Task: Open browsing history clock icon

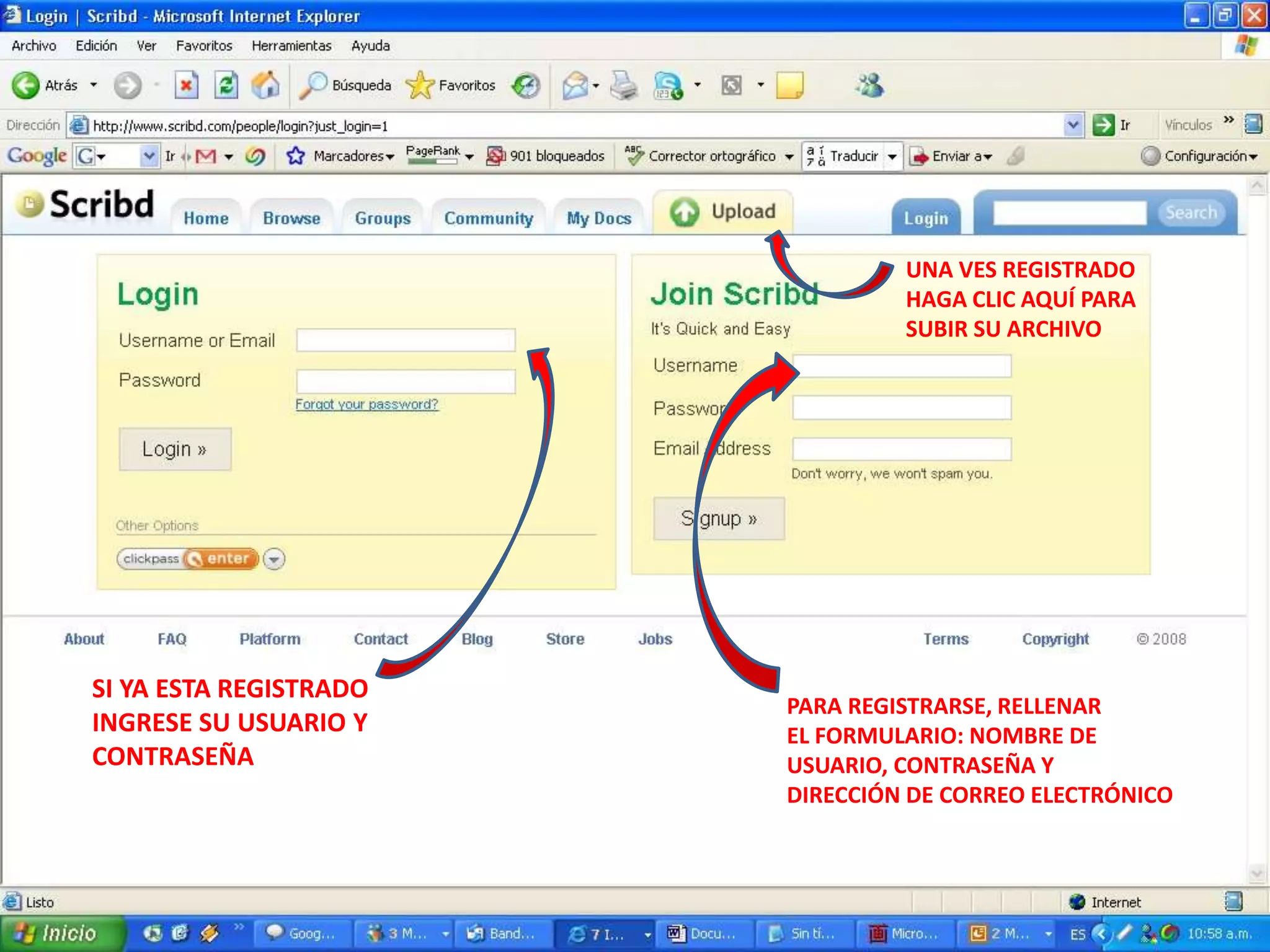Action: point(526,86)
